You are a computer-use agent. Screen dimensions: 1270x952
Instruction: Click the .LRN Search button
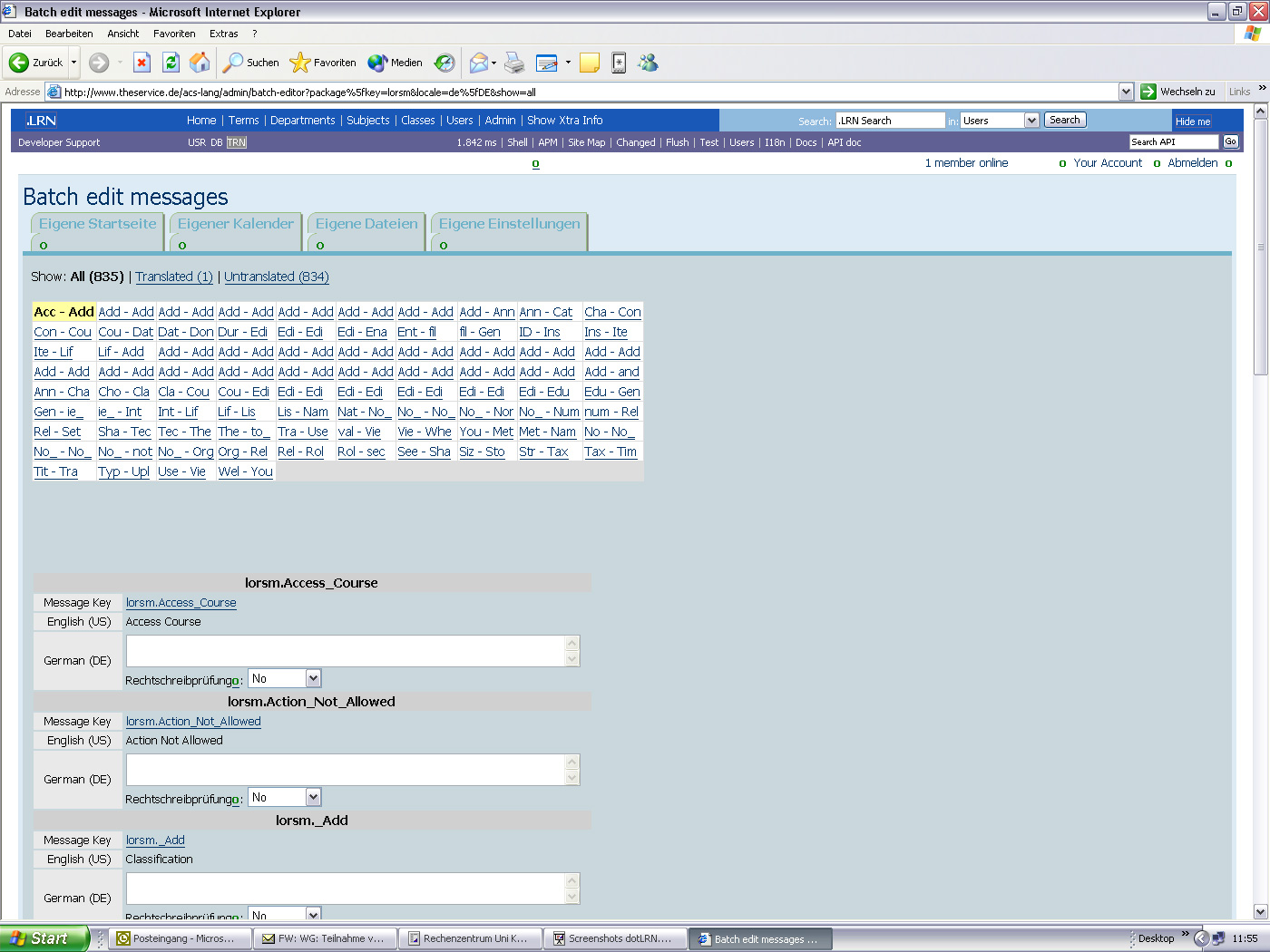click(x=1064, y=119)
